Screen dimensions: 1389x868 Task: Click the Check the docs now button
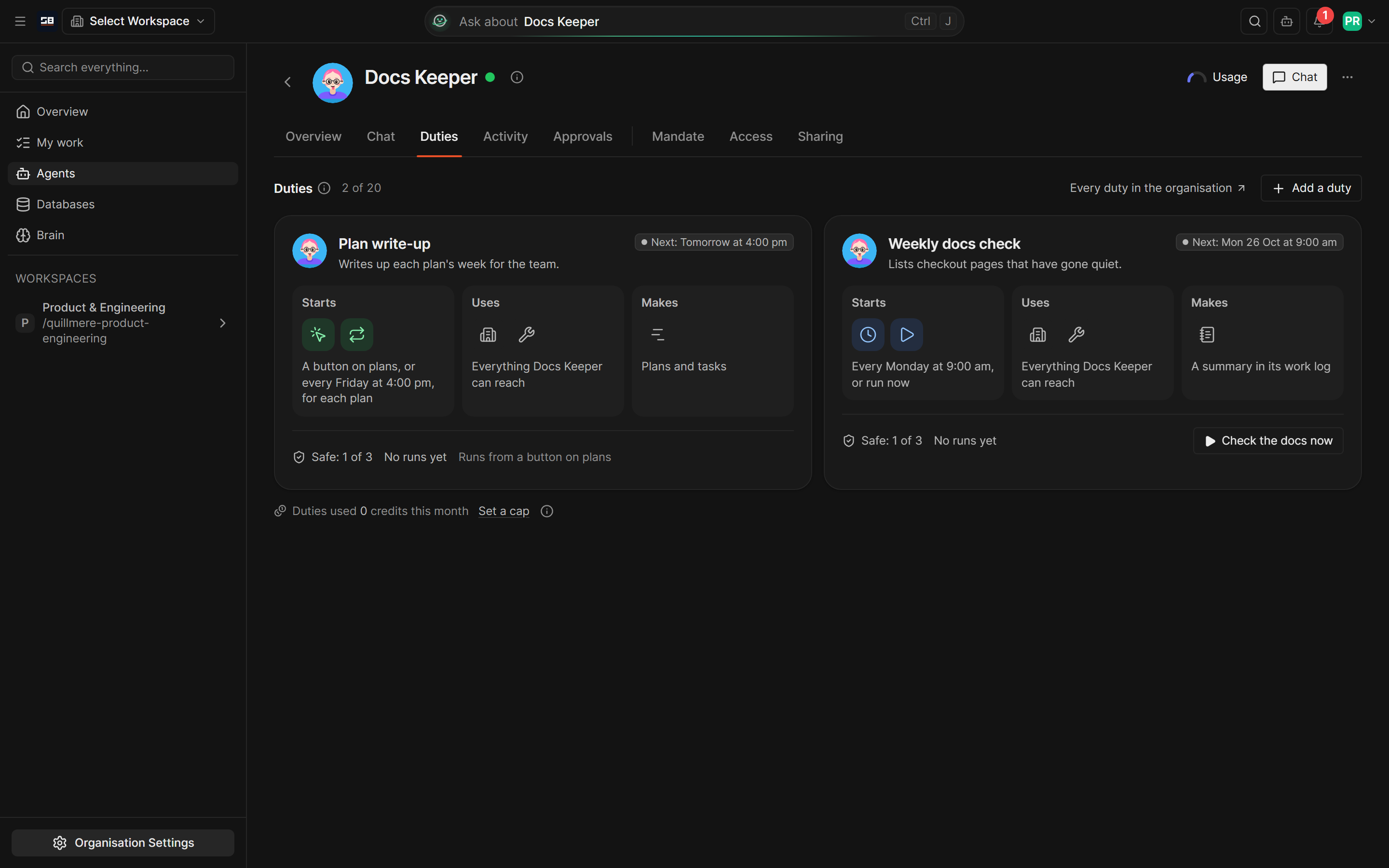[1268, 441]
